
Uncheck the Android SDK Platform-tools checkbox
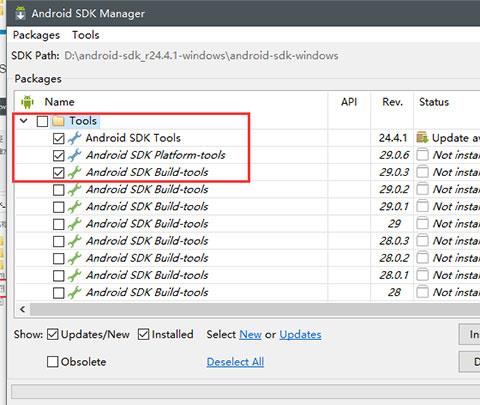point(59,155)
